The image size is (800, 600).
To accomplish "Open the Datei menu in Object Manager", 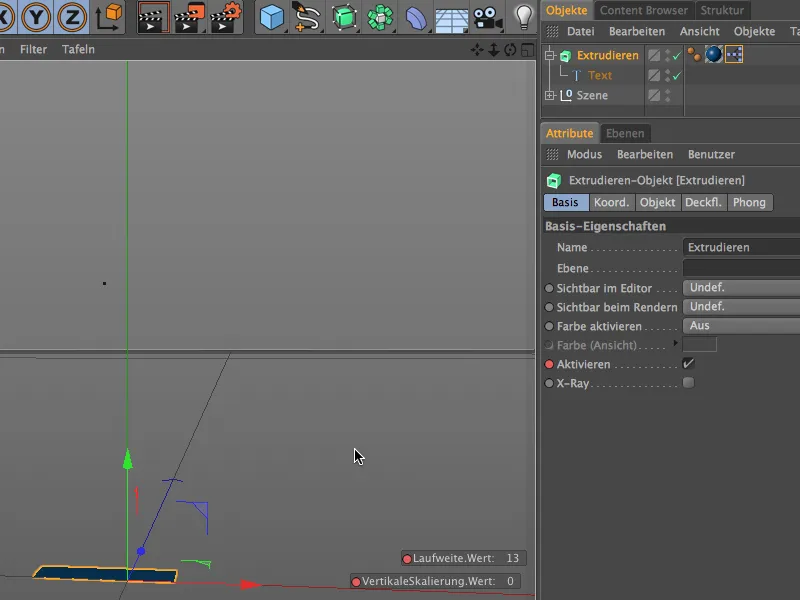I will (581, 32).
